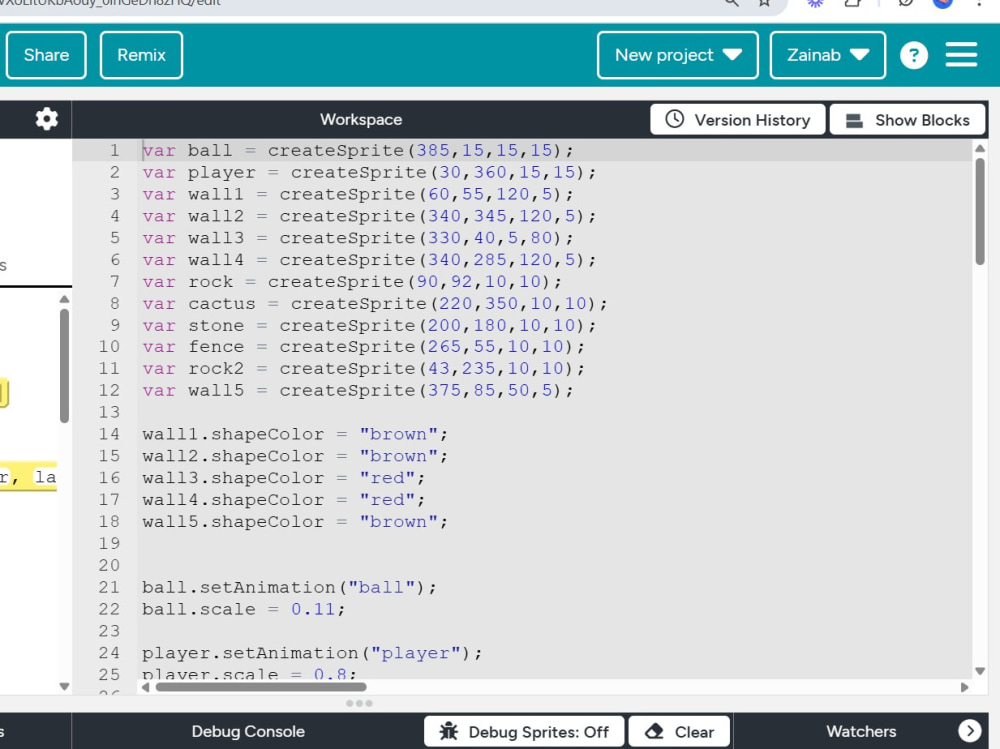Click the toolbox panel scrollbar thumb
Viewport: 1000px width, 749px height.
pos(64,366)
